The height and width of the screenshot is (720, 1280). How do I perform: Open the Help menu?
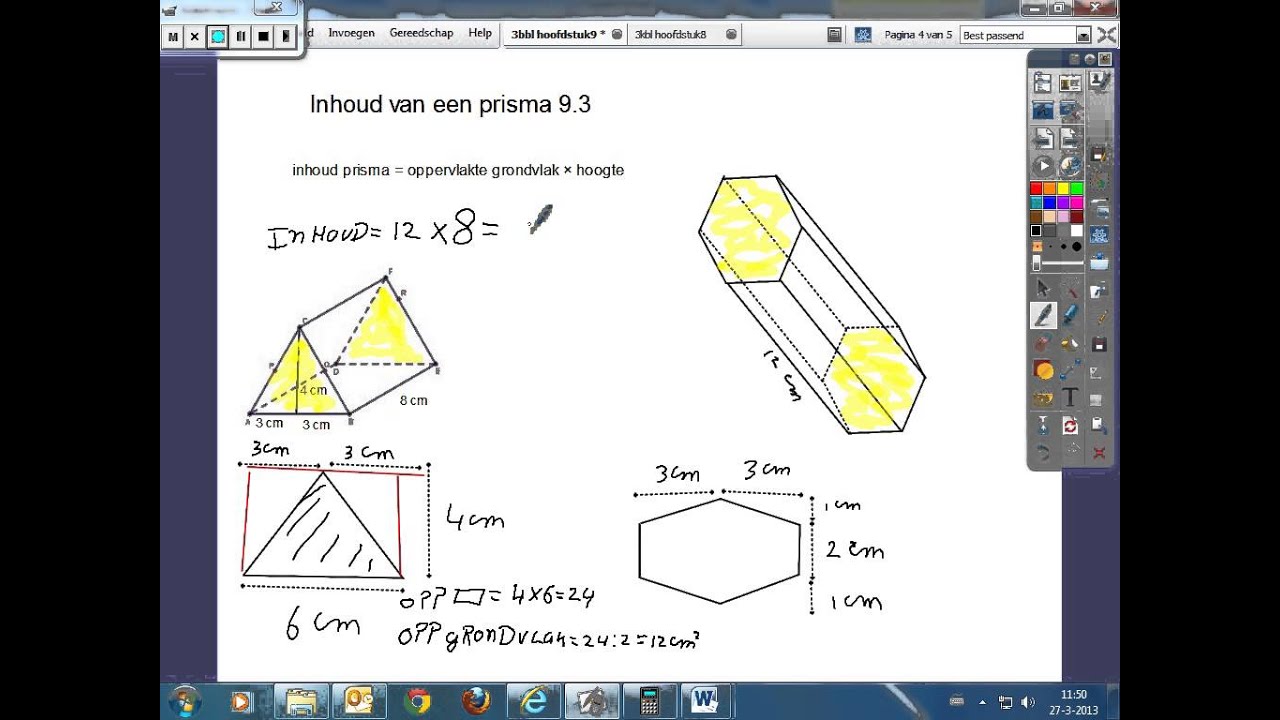tap(480, 33)
